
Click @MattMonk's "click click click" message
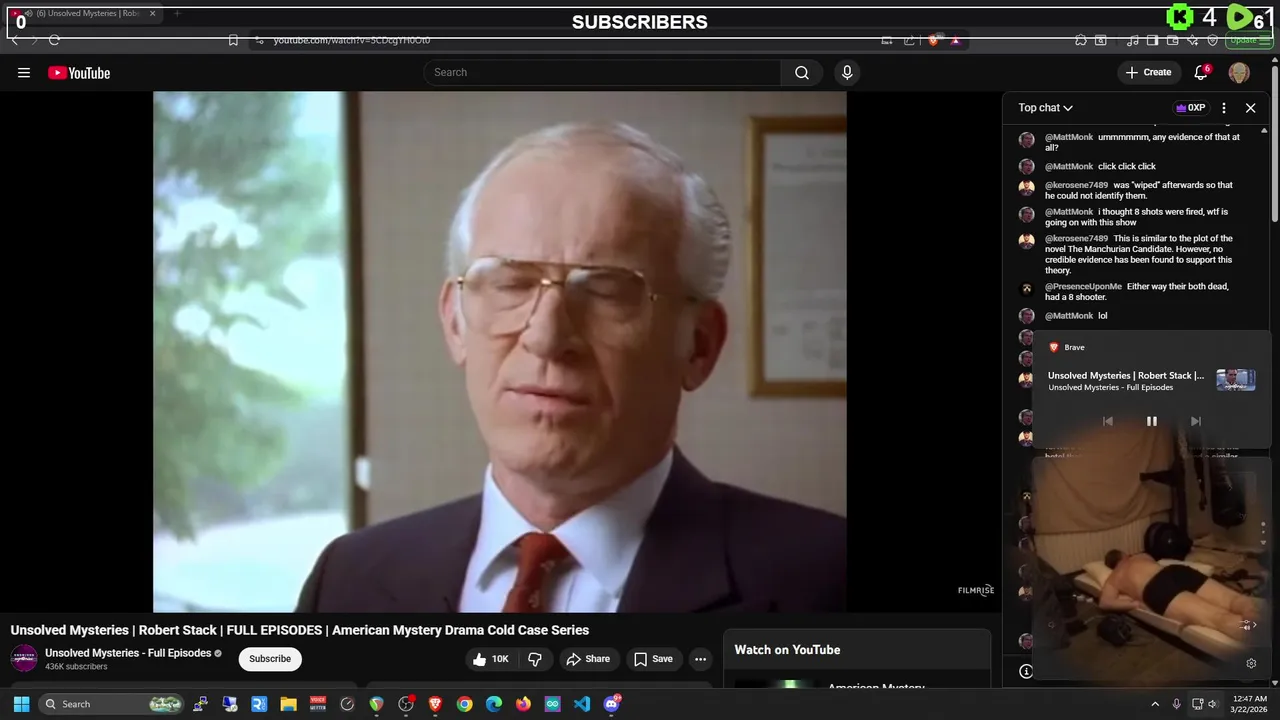coord(1126,167)
